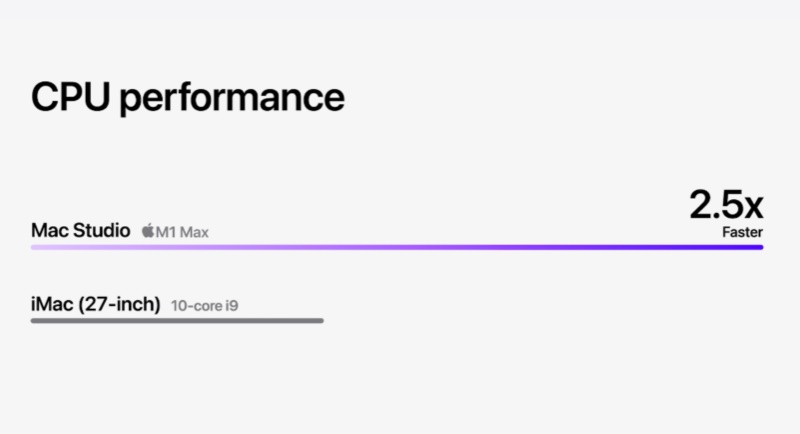The height and width of the screenshot is (434, 800).
Task: Click the (27-inch) part of the iMac label
Action: 119,304
